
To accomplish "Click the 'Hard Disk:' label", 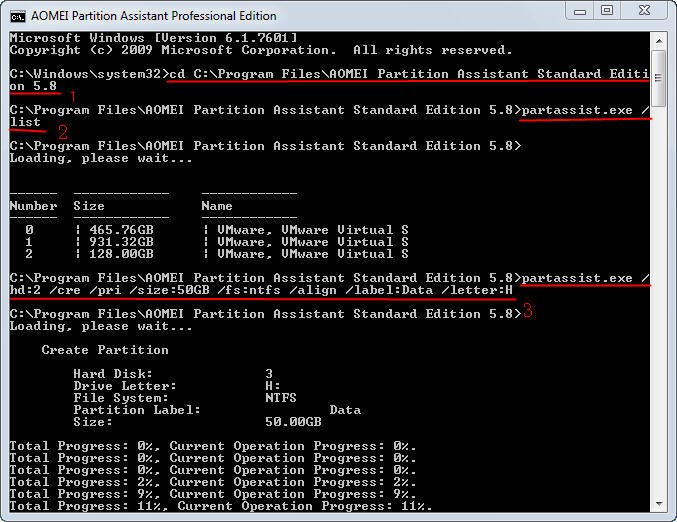I will (x=113, y=373).
